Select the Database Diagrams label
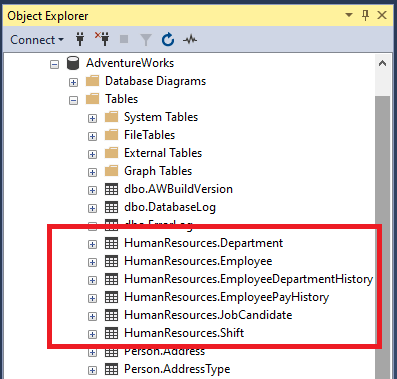Viewport: 397px width, 379px height. 155,81
